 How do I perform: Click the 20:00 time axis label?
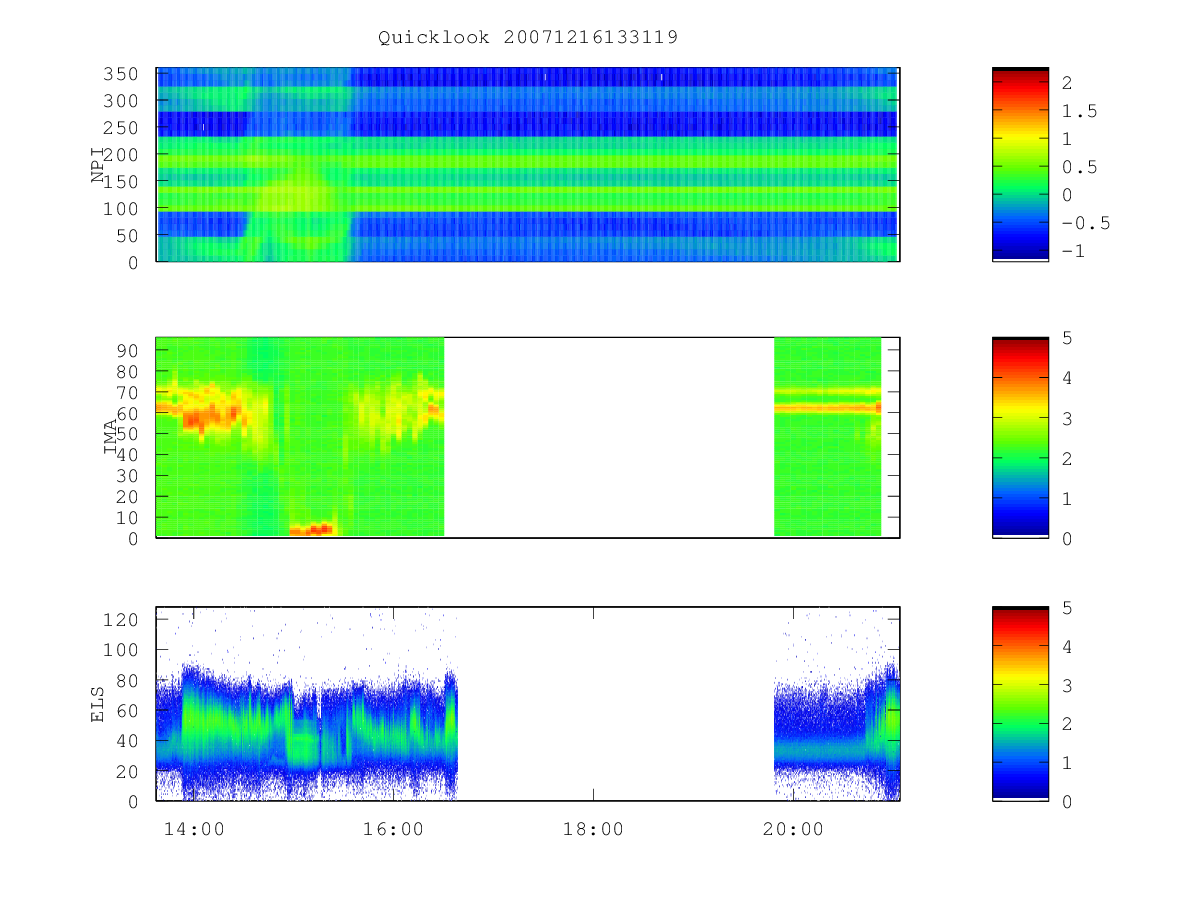(x=793, y=829)
